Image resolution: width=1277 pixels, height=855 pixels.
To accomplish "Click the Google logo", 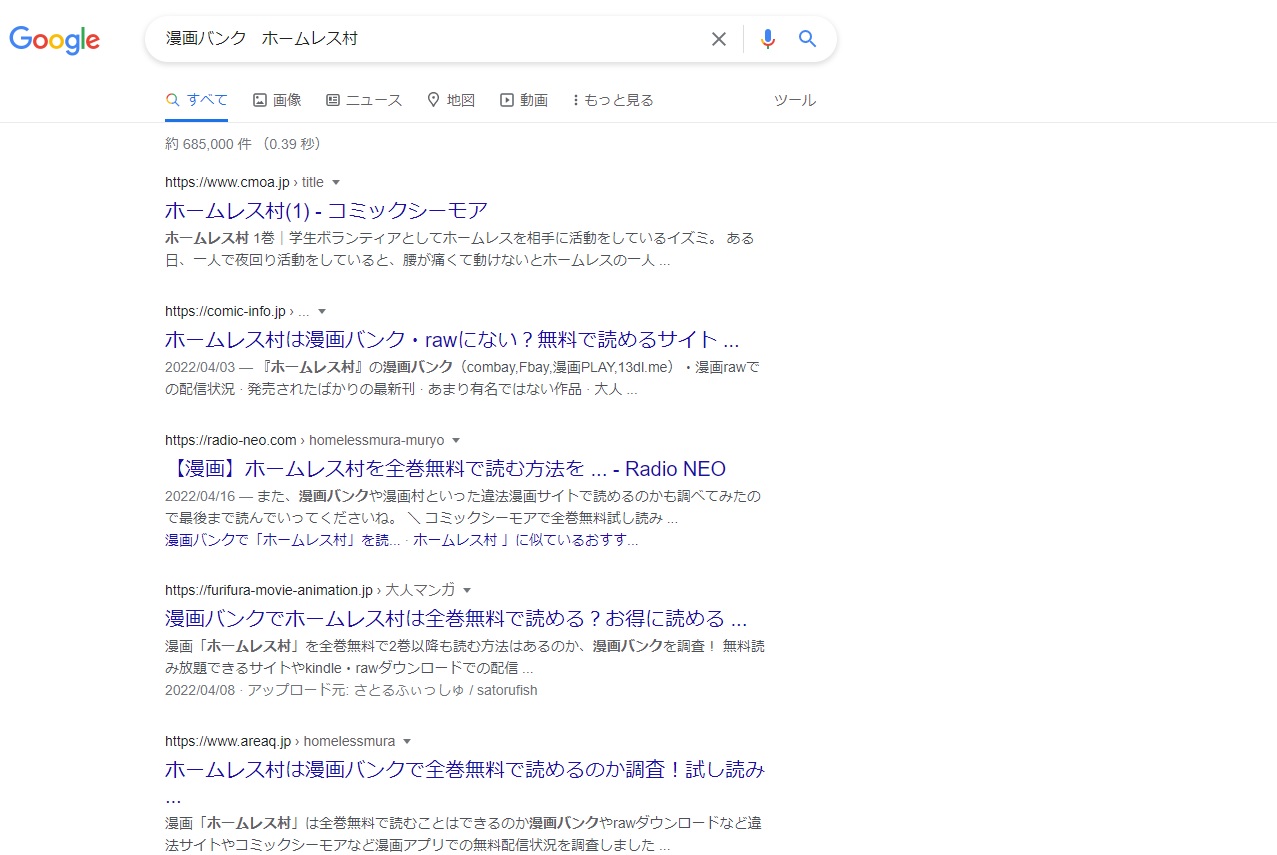I will (x=55, y=40).
